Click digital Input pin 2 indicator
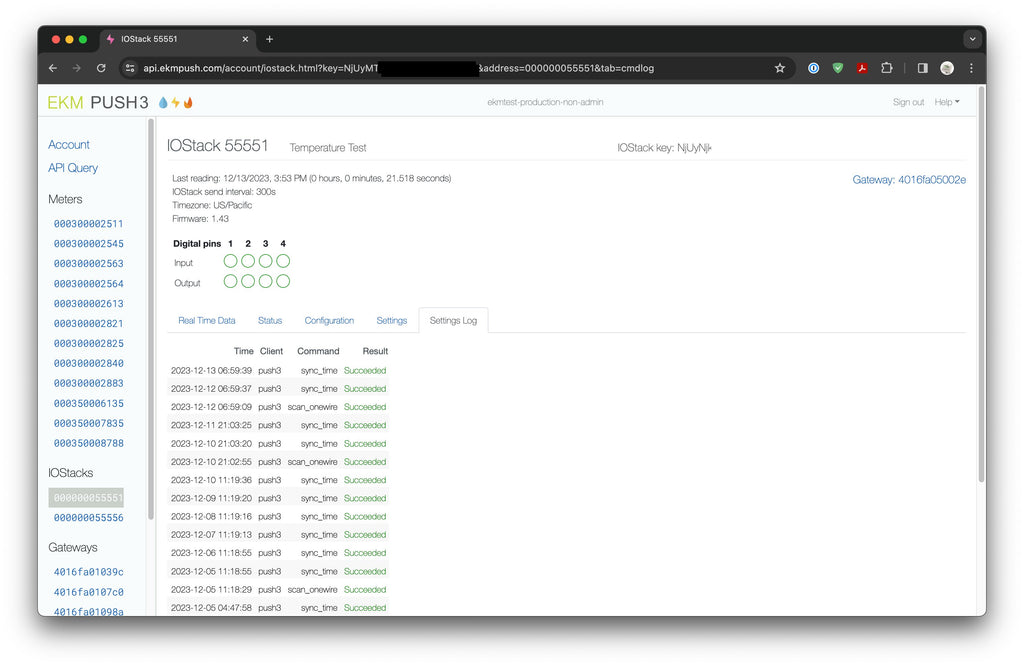Screen dimensions: 1024x666 click(248, 261)
